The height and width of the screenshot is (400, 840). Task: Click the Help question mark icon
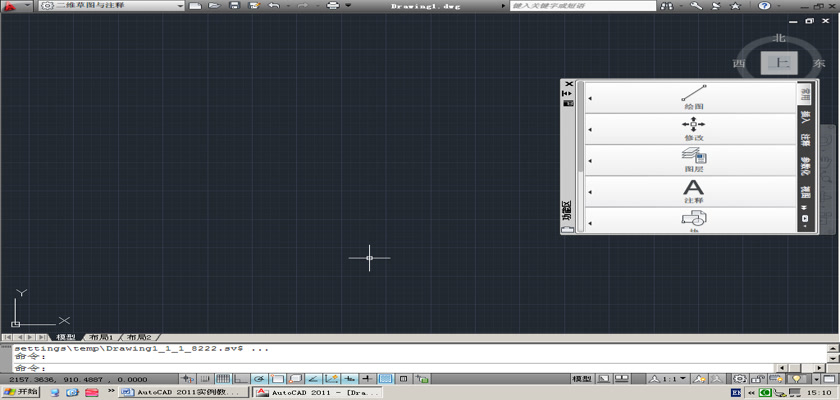764,6
